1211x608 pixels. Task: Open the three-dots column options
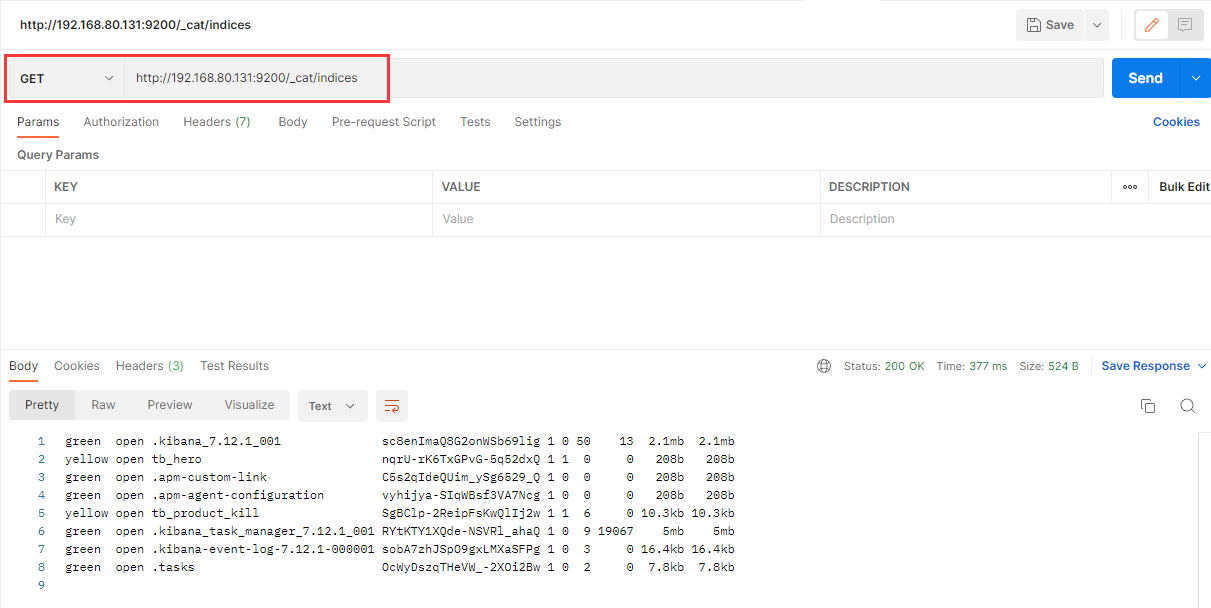[1130, 187]
